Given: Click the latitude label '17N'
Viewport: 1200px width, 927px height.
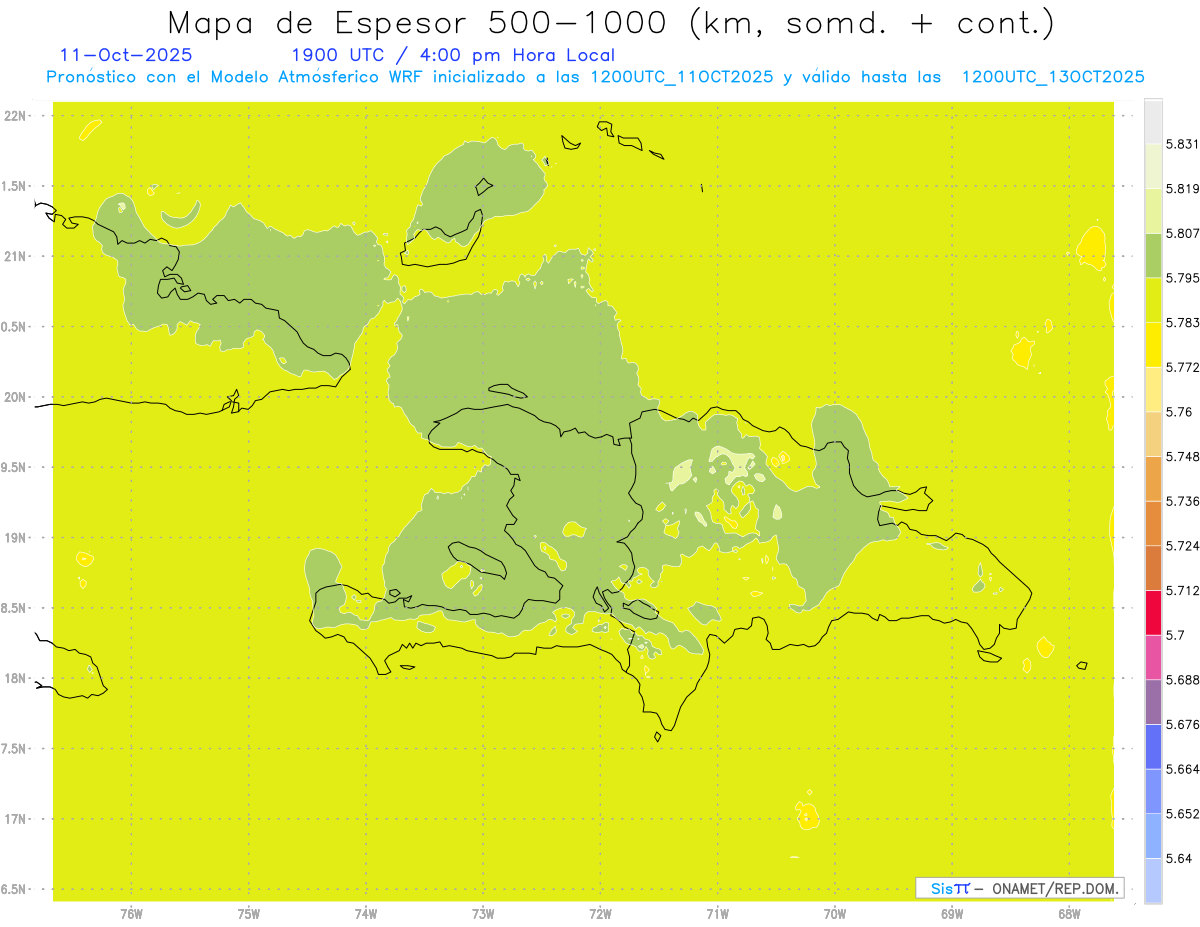Looking at the screenshot, I should click(15, 819).
